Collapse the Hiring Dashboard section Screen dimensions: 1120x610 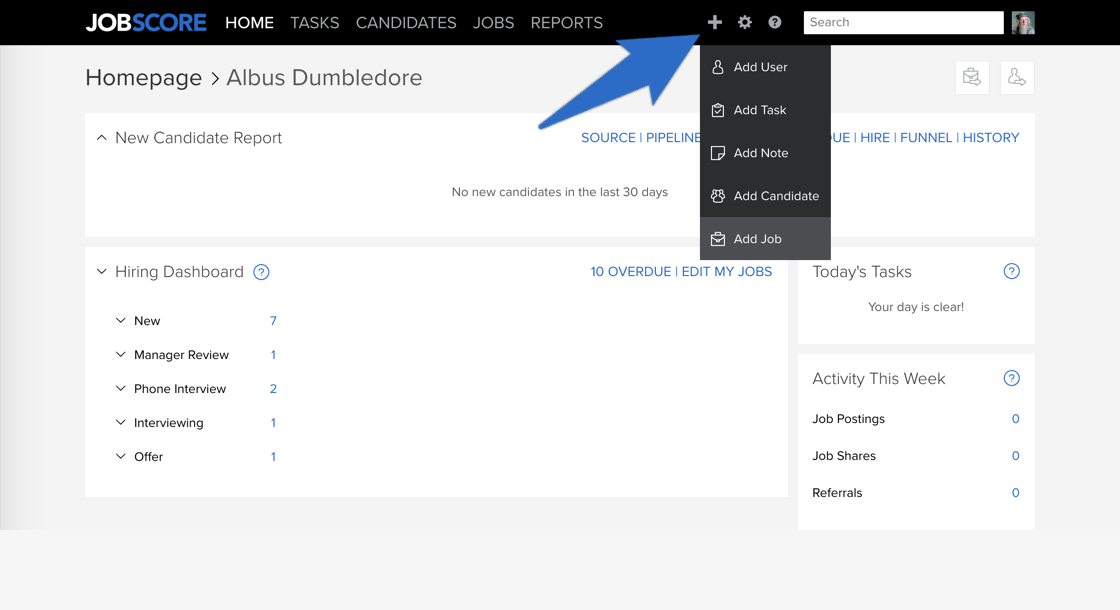coord(101,271)
